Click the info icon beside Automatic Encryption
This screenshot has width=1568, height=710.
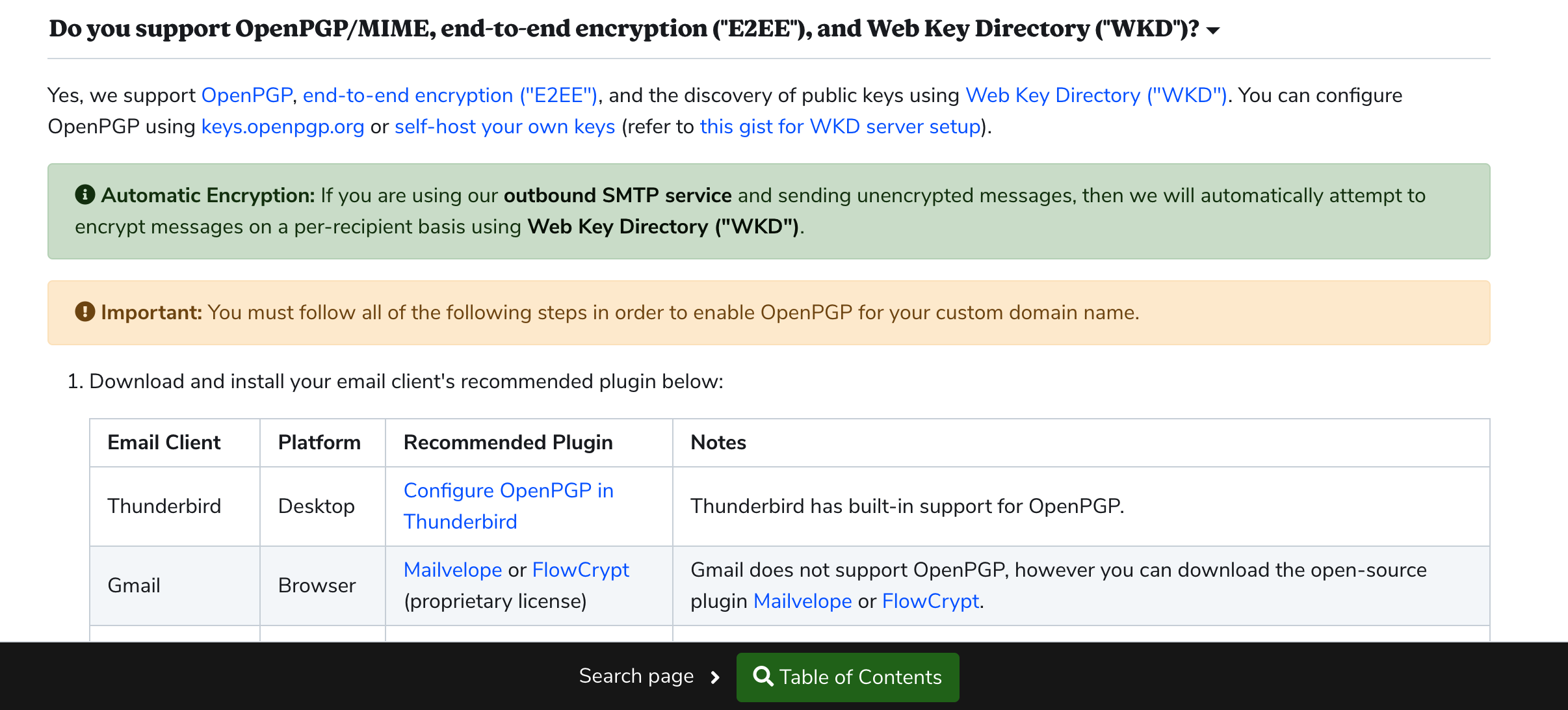click(x=85, y=194)
